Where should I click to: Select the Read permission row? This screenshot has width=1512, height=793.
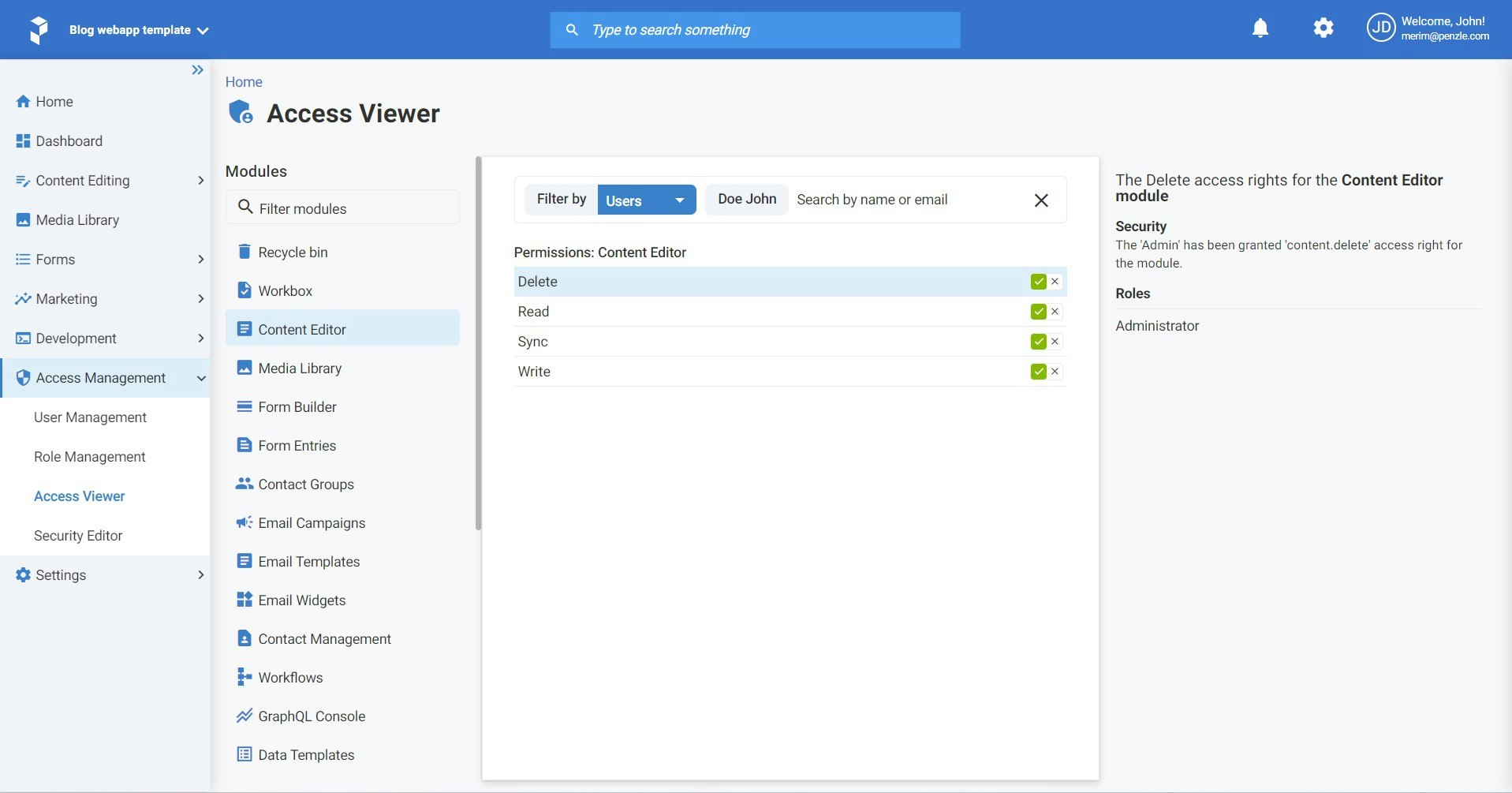coord(790,312)
